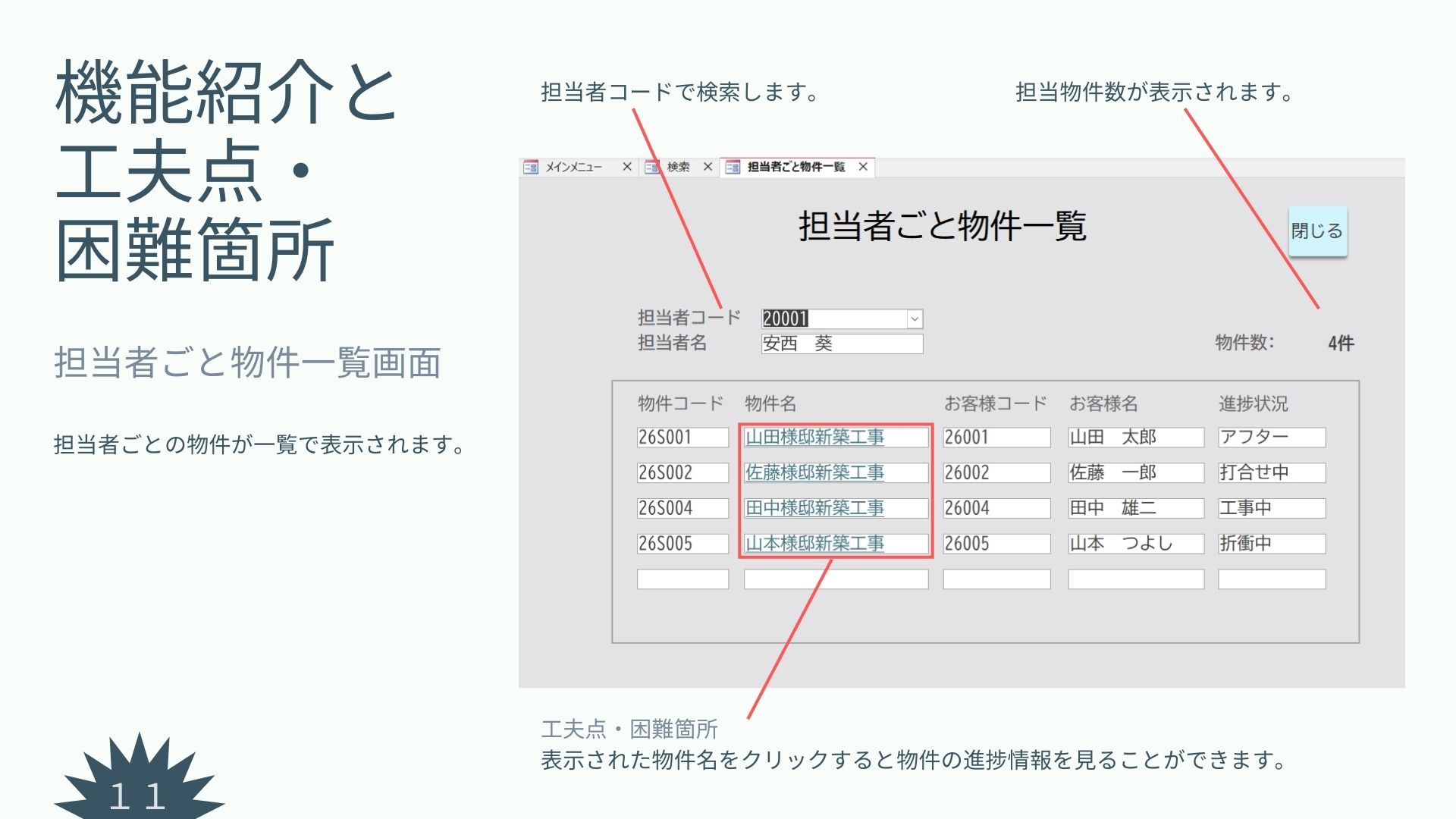The image size is (1456, 819).
Task: Select the property code field 26S001
Action: (x=682, y=438)
